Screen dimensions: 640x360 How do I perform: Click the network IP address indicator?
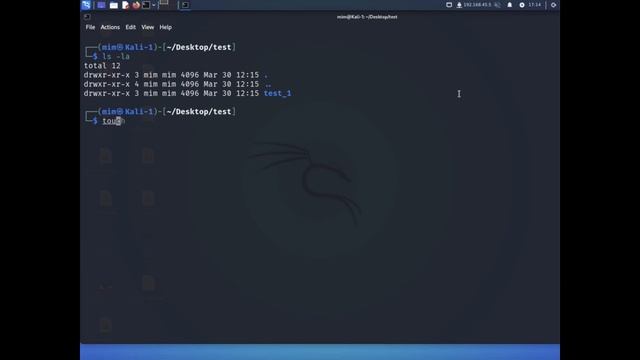click(x=474, y=5)
